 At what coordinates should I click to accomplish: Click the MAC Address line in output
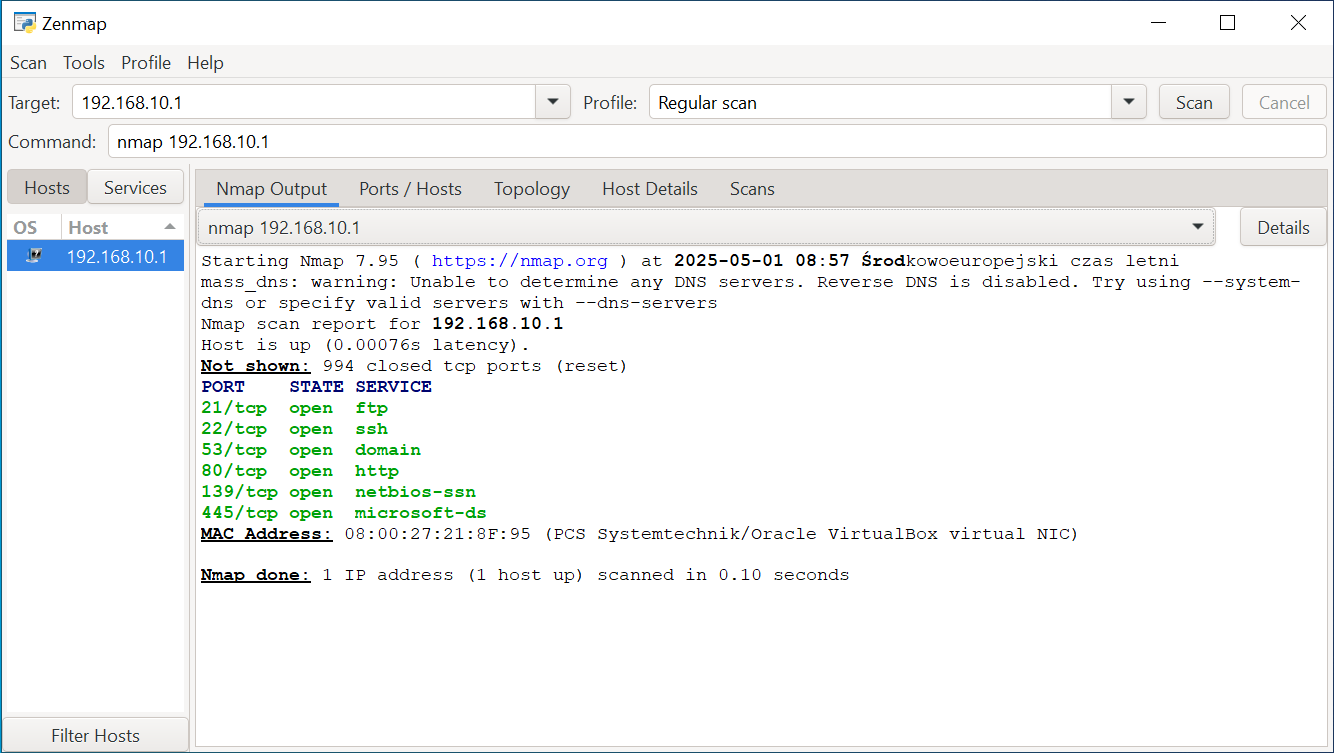coord(640,534)
